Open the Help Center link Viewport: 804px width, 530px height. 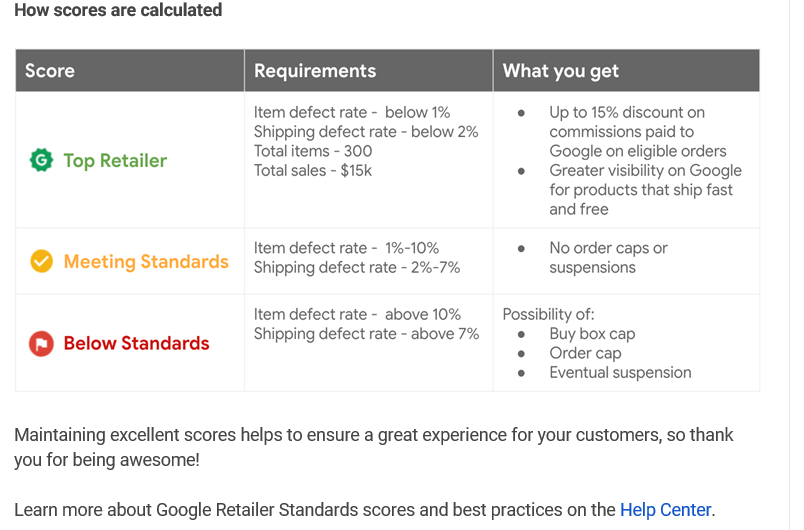pos(665,510)
